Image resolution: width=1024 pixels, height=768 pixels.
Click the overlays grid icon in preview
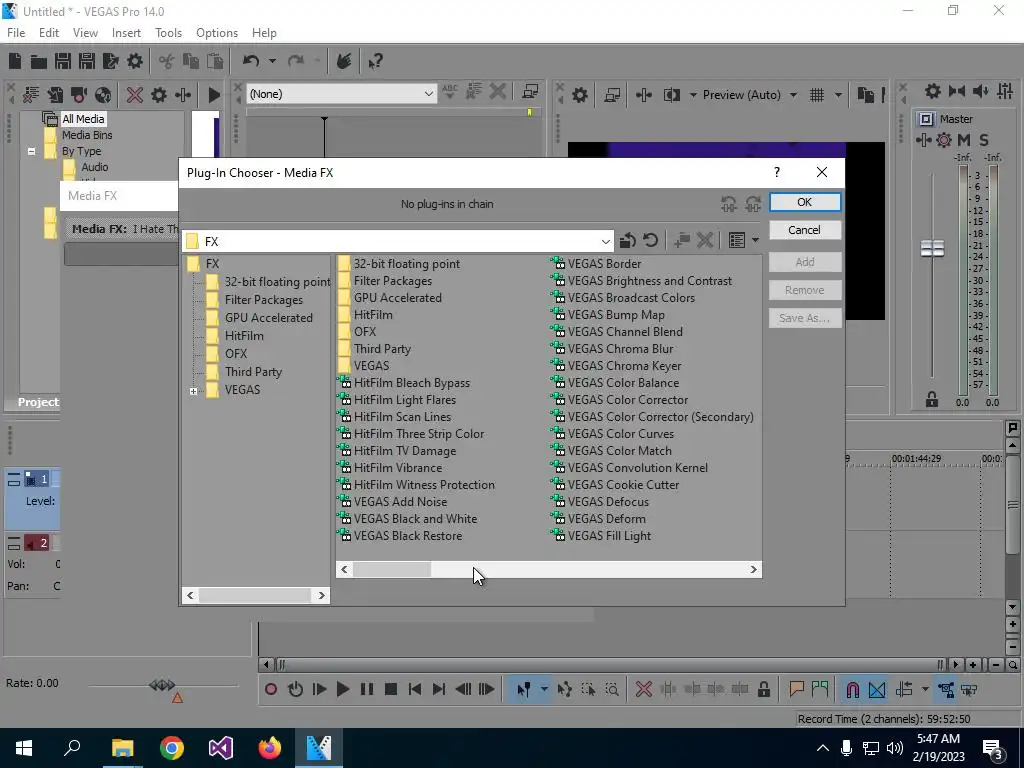(816, 95)
